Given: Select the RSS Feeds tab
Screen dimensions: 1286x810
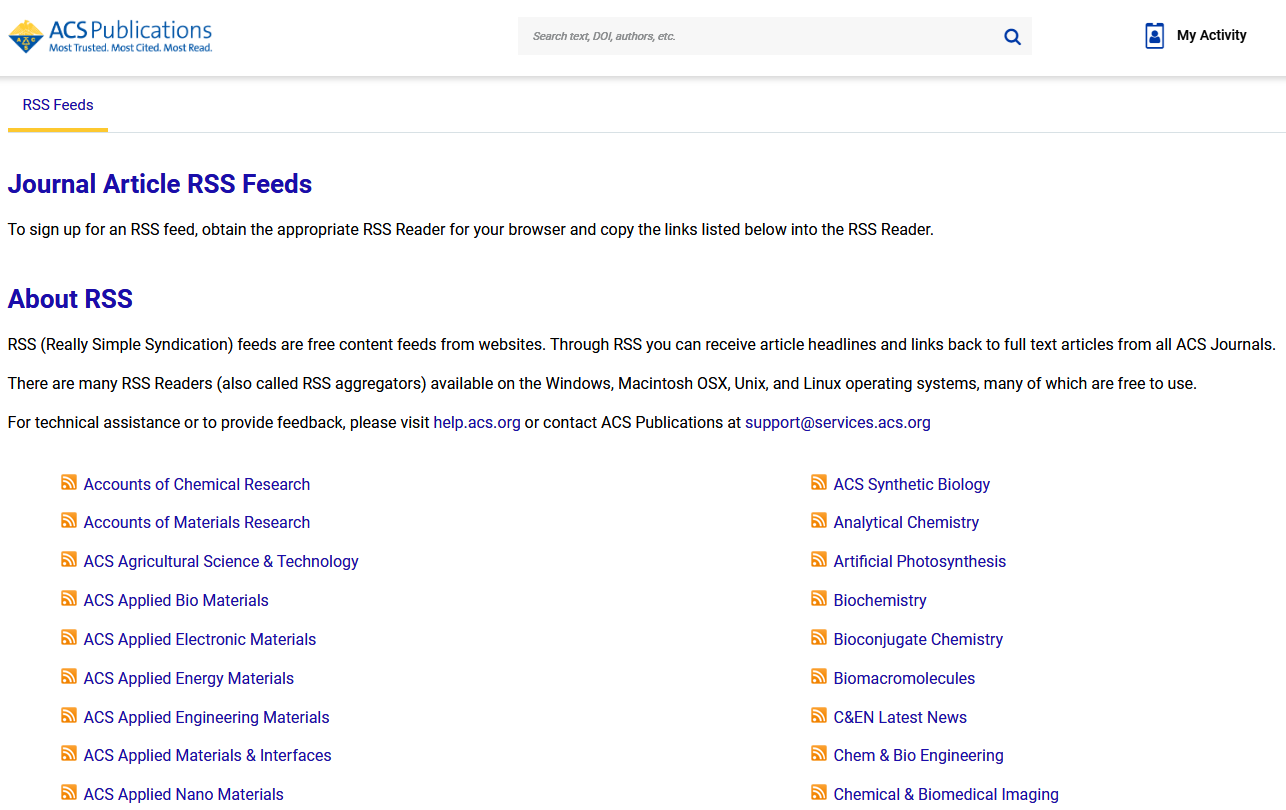Looking at the screenshot, I should (x=58, y=105).
